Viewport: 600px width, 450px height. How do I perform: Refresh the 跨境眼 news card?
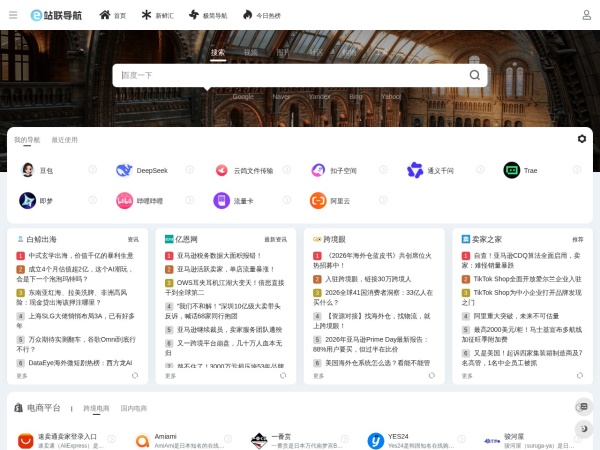coord(432,375)
